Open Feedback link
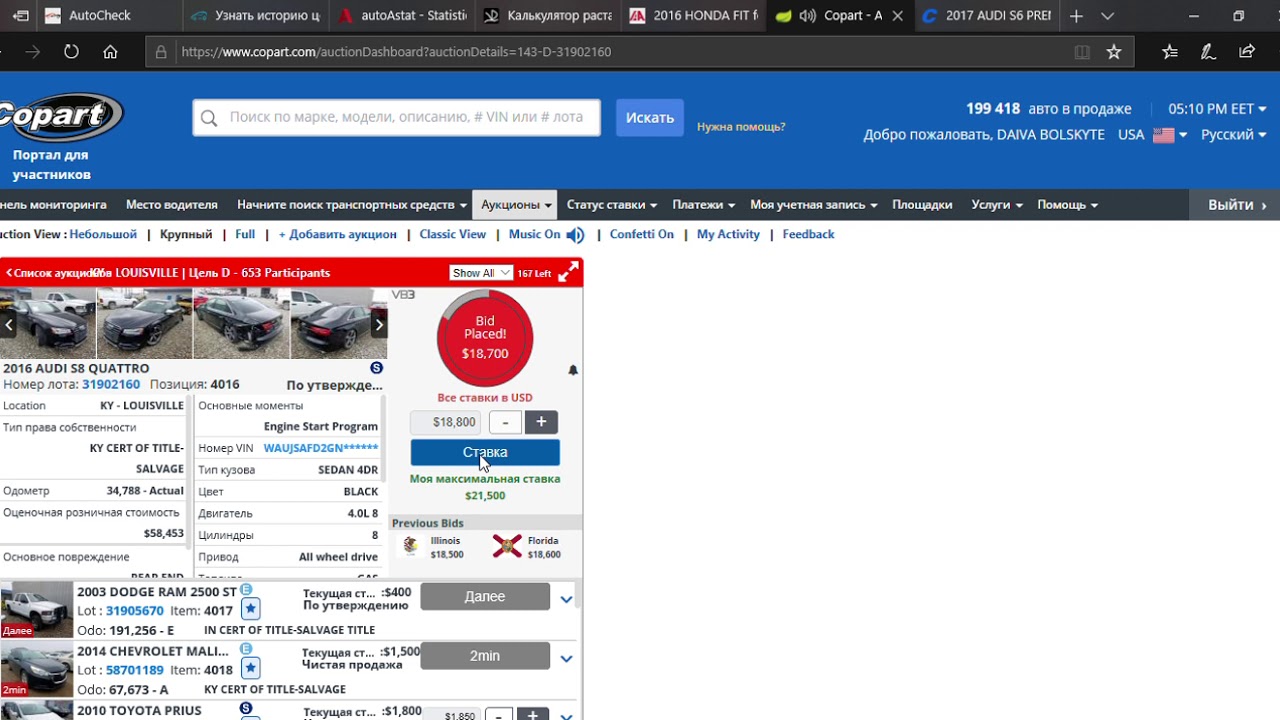 coord(808,235)
